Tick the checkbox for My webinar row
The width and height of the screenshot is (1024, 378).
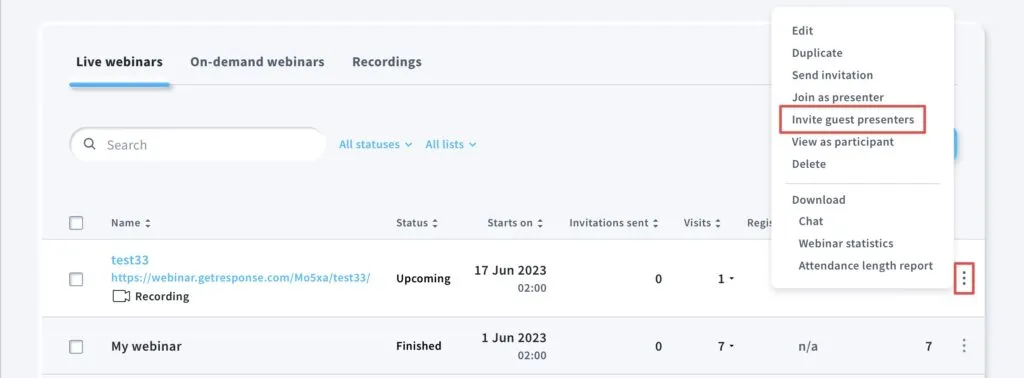click(76, 347)
